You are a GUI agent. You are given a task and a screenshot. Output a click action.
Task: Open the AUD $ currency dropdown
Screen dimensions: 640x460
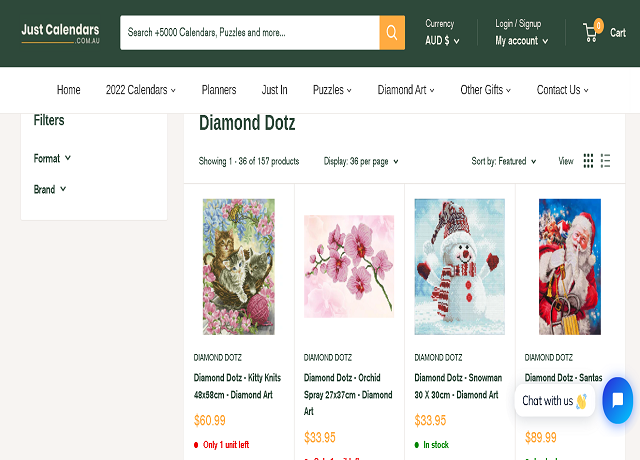(442, 41)
